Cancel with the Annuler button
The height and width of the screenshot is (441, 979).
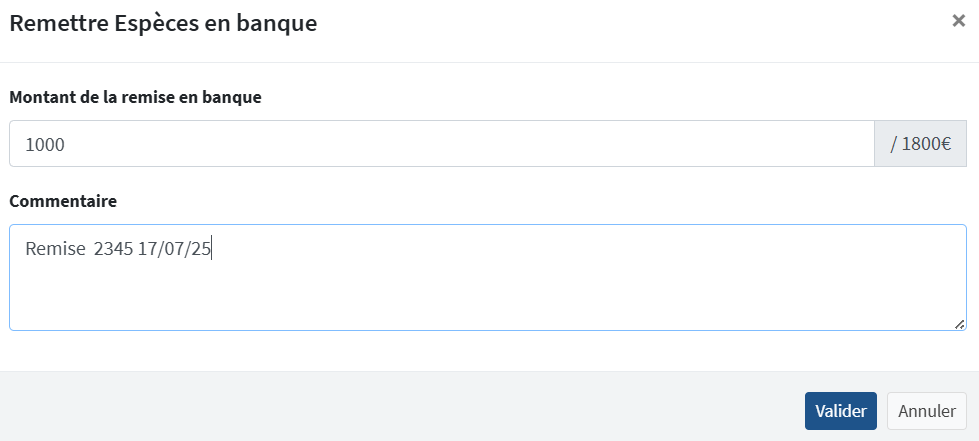point(926,411)
